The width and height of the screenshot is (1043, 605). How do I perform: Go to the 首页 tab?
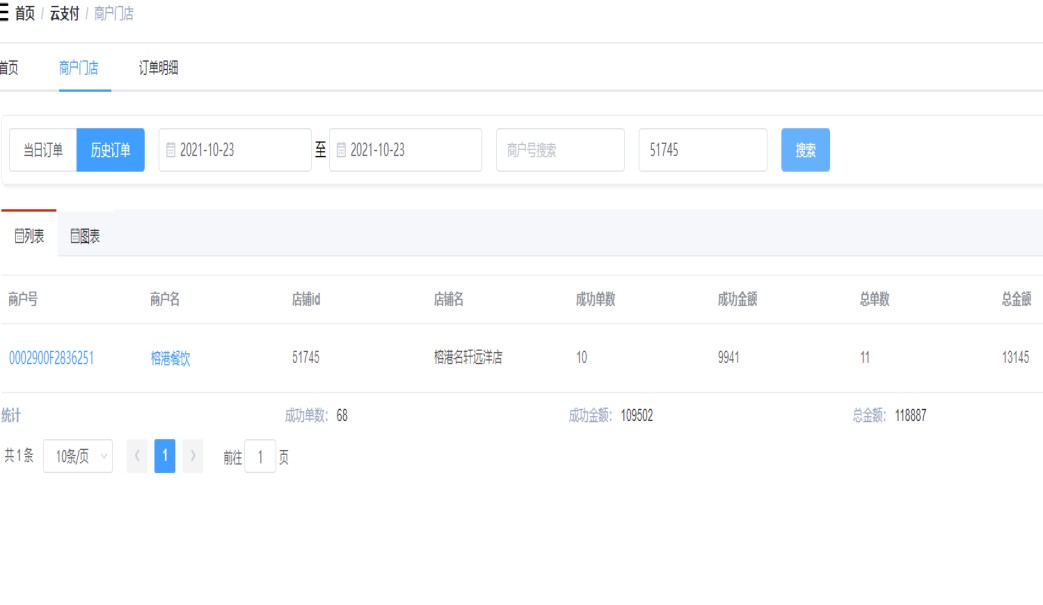pyautogui.click(x=8, y=68)
